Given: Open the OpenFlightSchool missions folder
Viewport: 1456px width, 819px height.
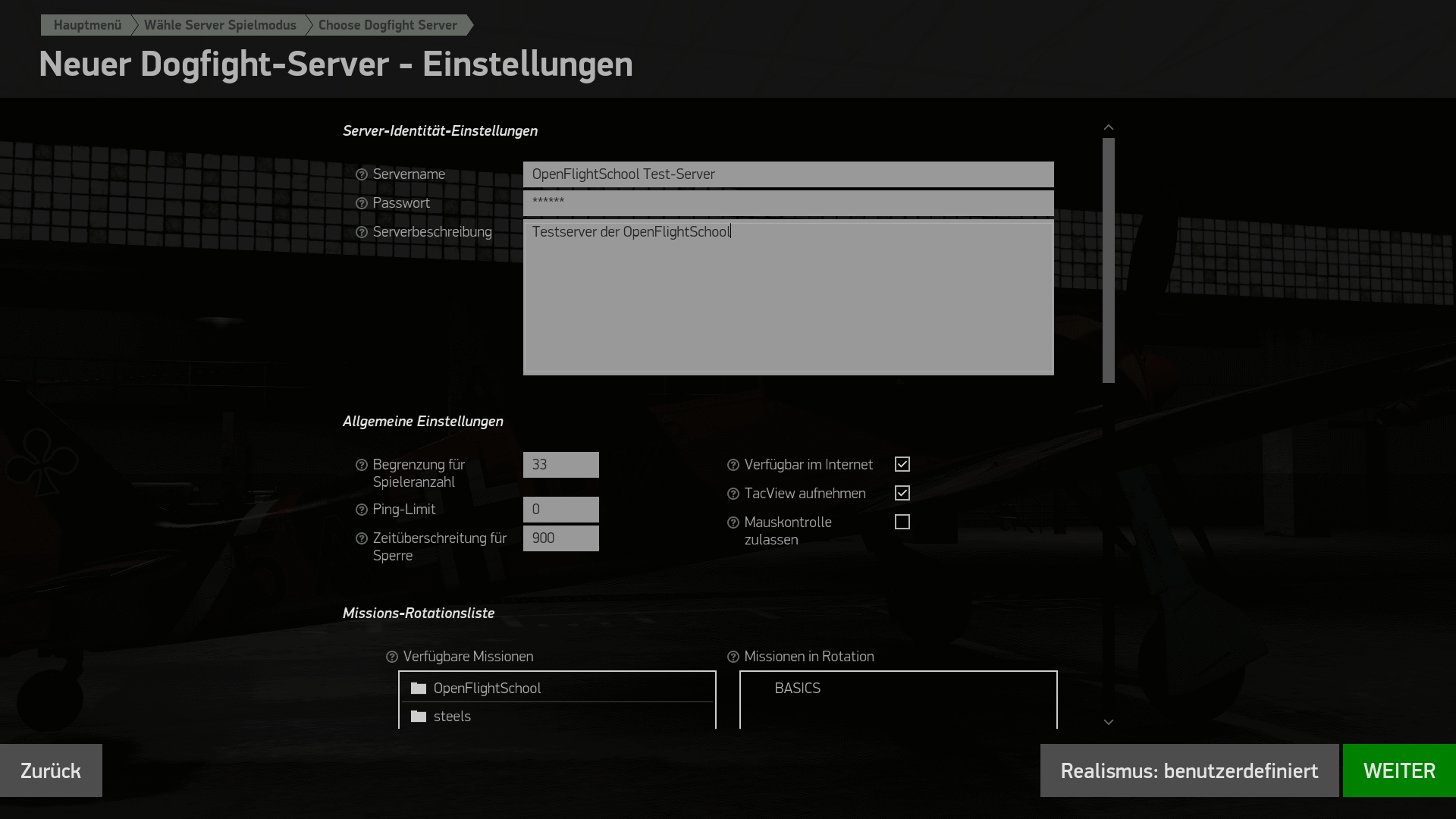Looking at the screenshot, I should point(487,688).
